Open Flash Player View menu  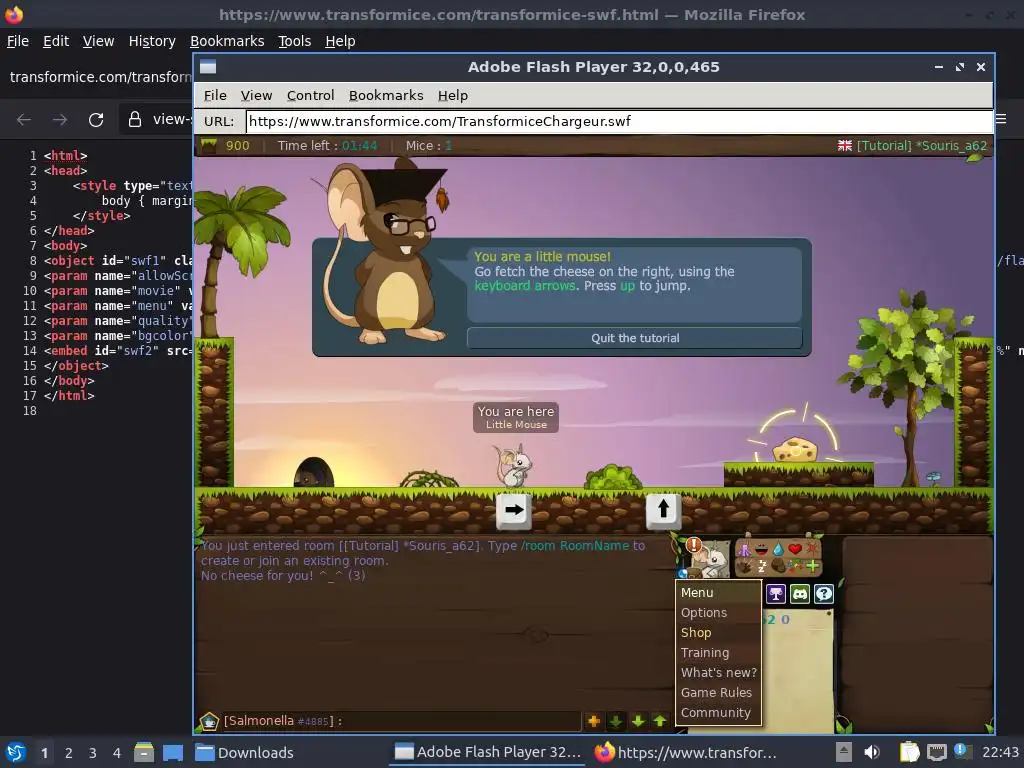[x=256, y=95]
